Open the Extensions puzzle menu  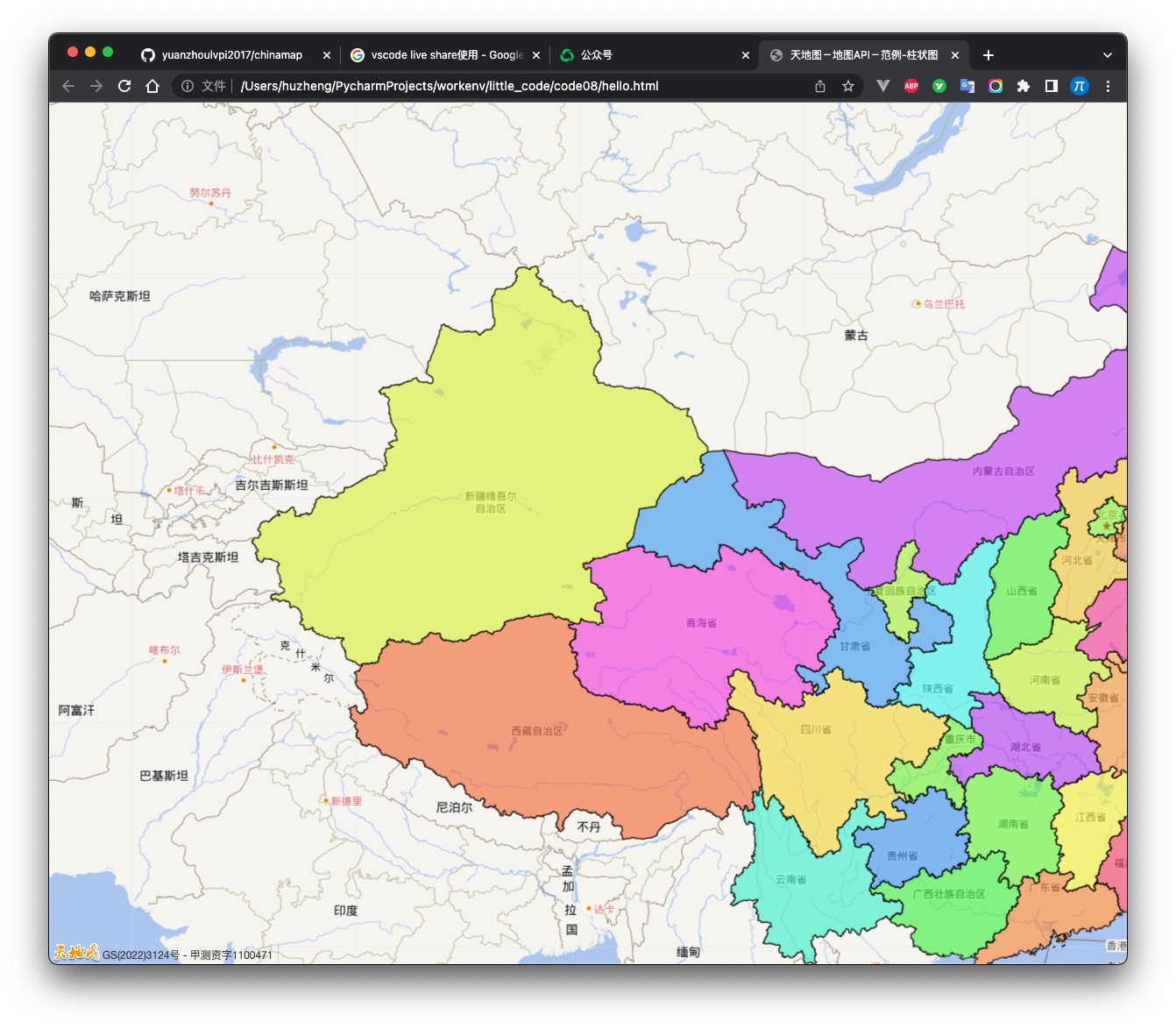(1024, 86)
